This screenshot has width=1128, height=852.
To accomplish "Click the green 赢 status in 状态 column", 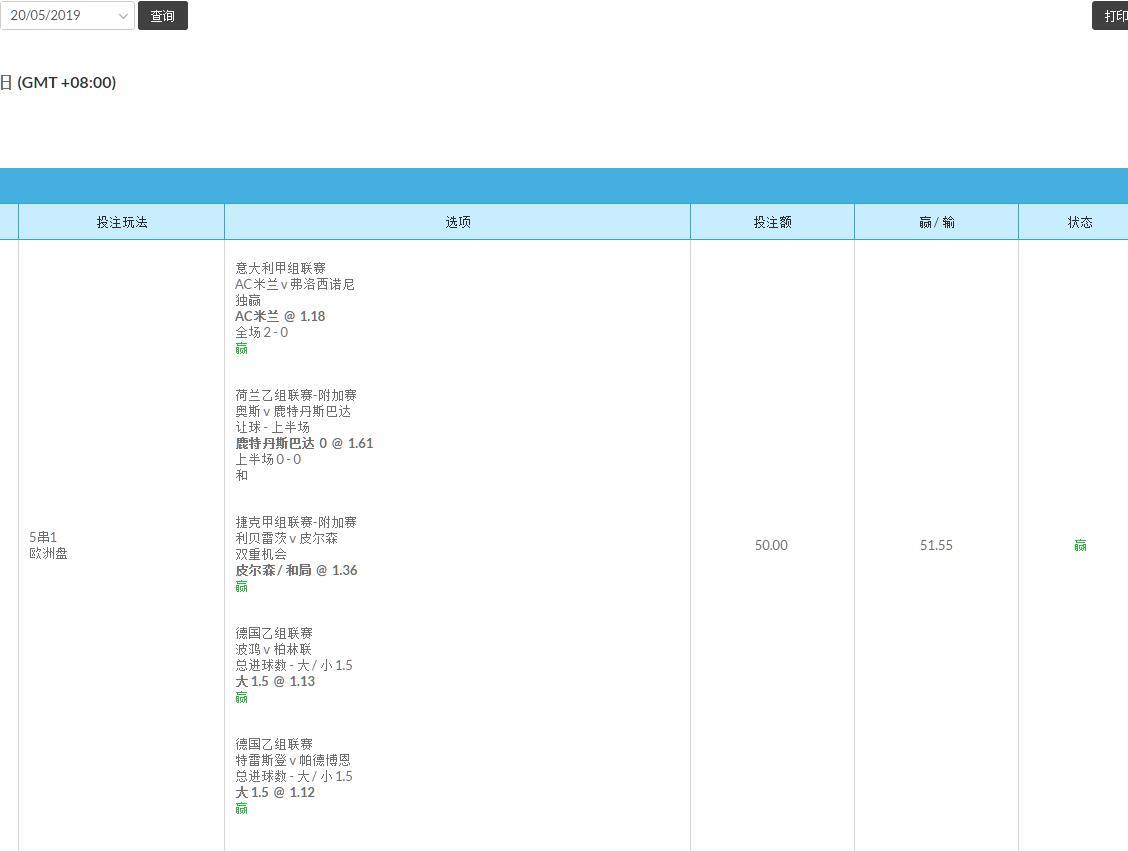I will (1080, 545).
